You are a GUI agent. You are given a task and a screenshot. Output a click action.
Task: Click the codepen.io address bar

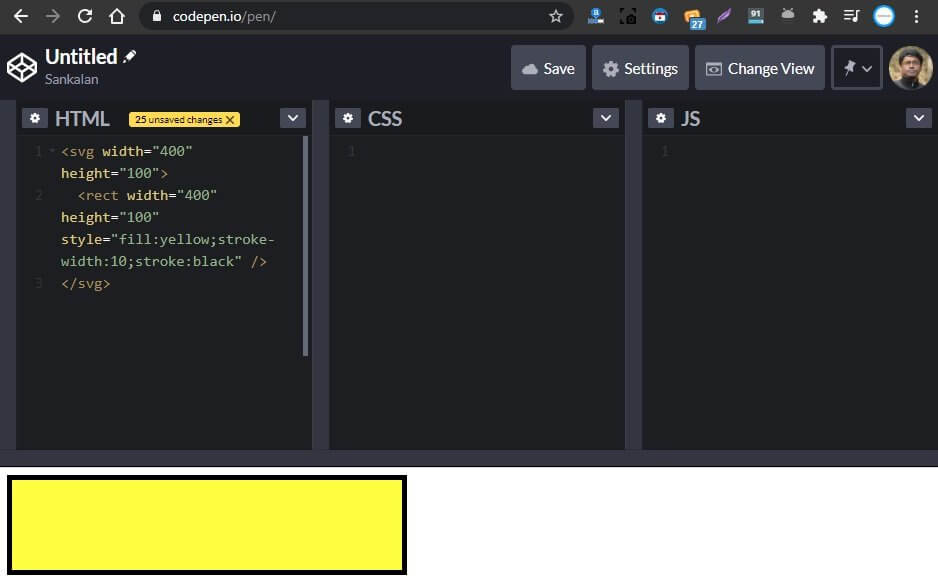[x=356, y=16]
